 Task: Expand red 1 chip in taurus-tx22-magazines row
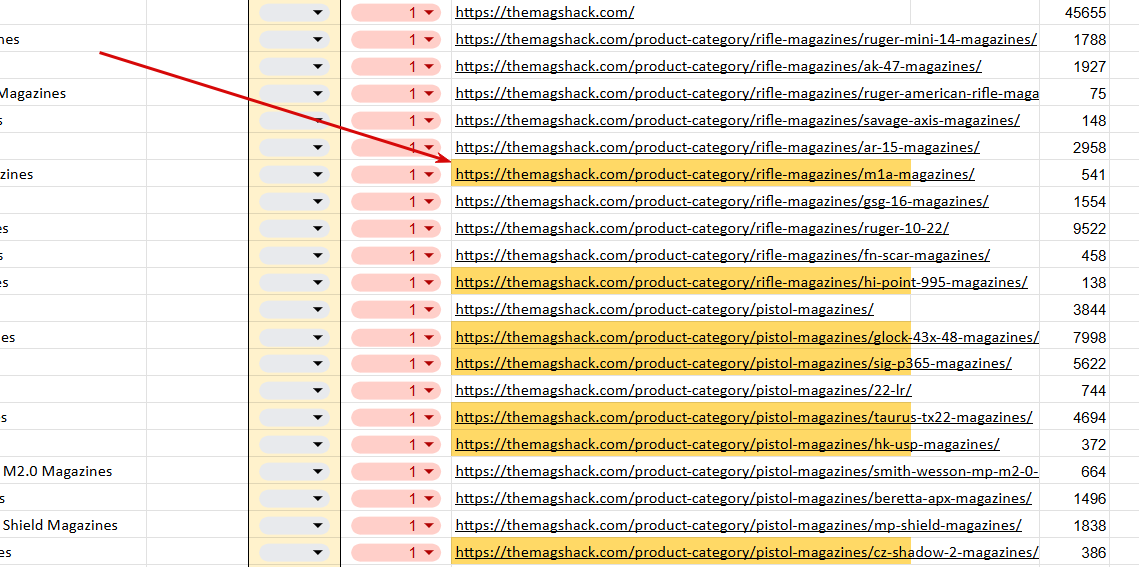pyautogui.click(x=396, y=417)
